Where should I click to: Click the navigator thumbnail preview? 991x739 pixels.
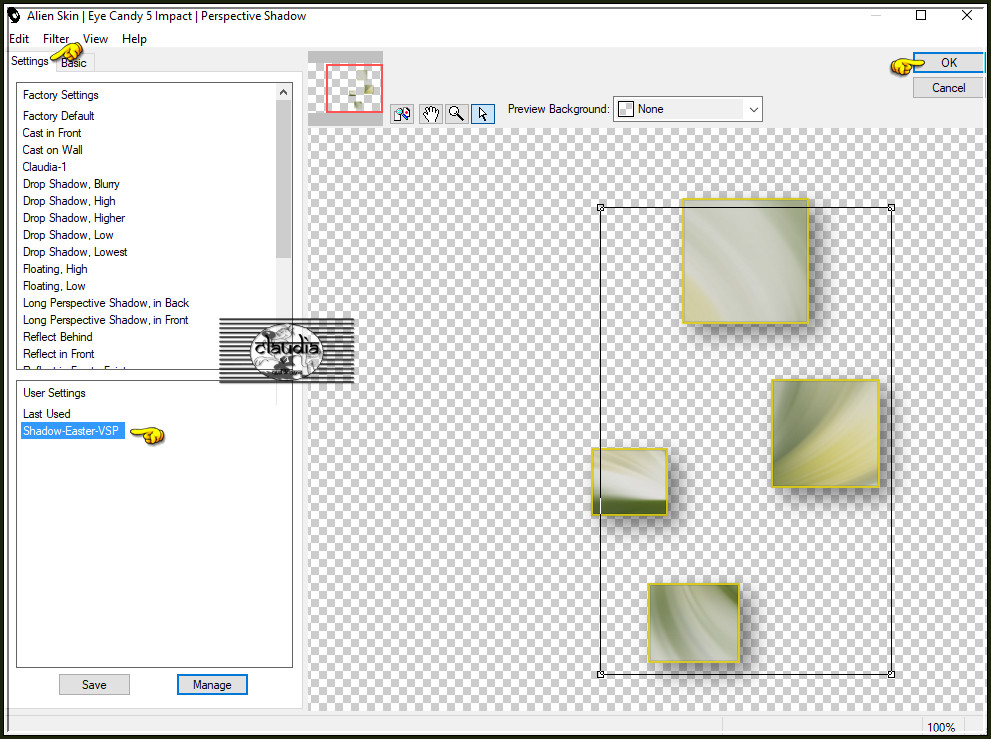tap(346, 88)
